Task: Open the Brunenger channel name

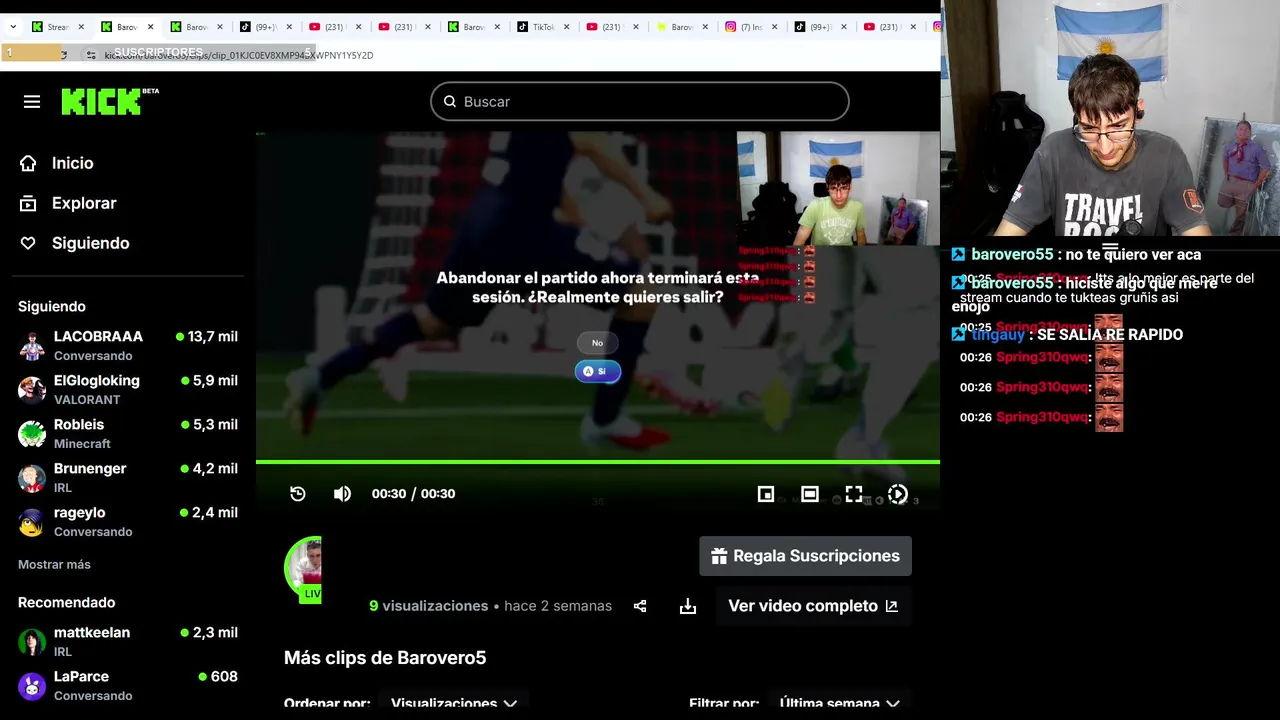Action: [x=90, y=469]
